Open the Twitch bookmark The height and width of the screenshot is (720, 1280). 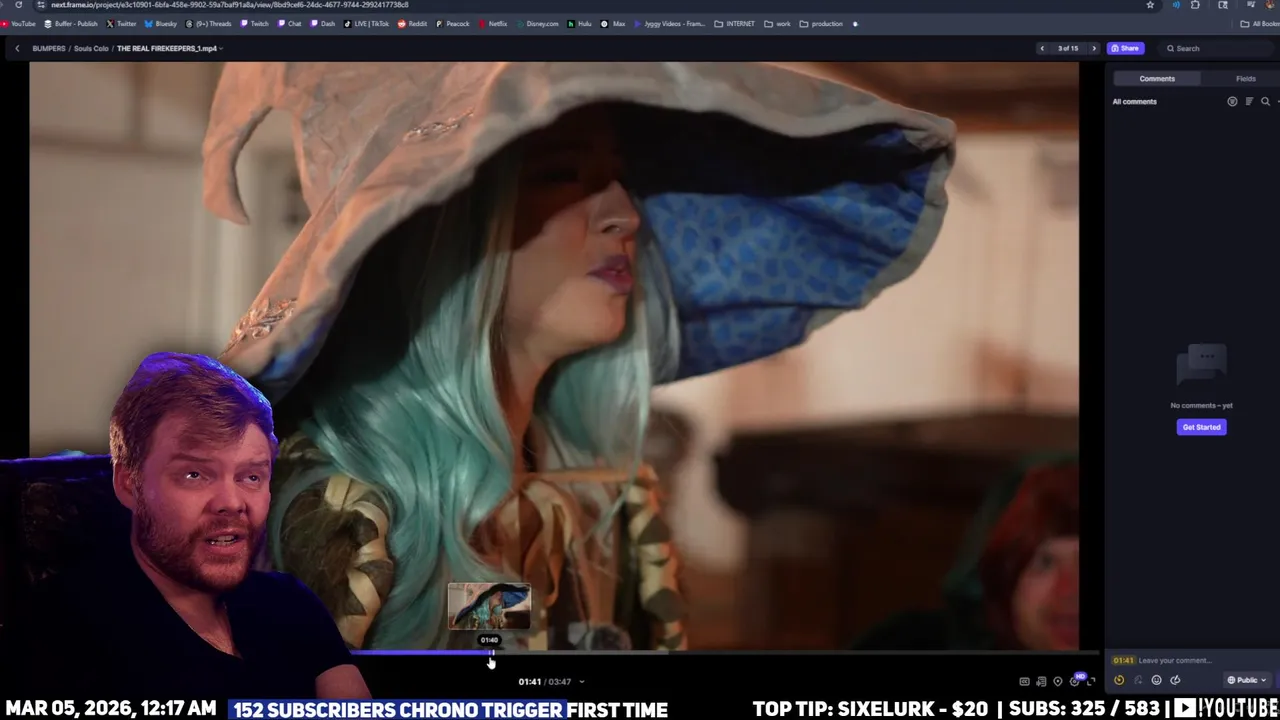pos(254,24)
